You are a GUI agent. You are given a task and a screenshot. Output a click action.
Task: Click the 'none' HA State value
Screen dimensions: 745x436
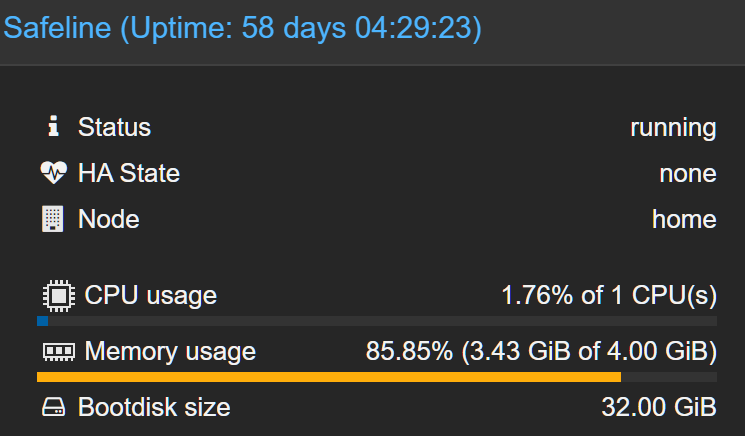pos(688,173)
